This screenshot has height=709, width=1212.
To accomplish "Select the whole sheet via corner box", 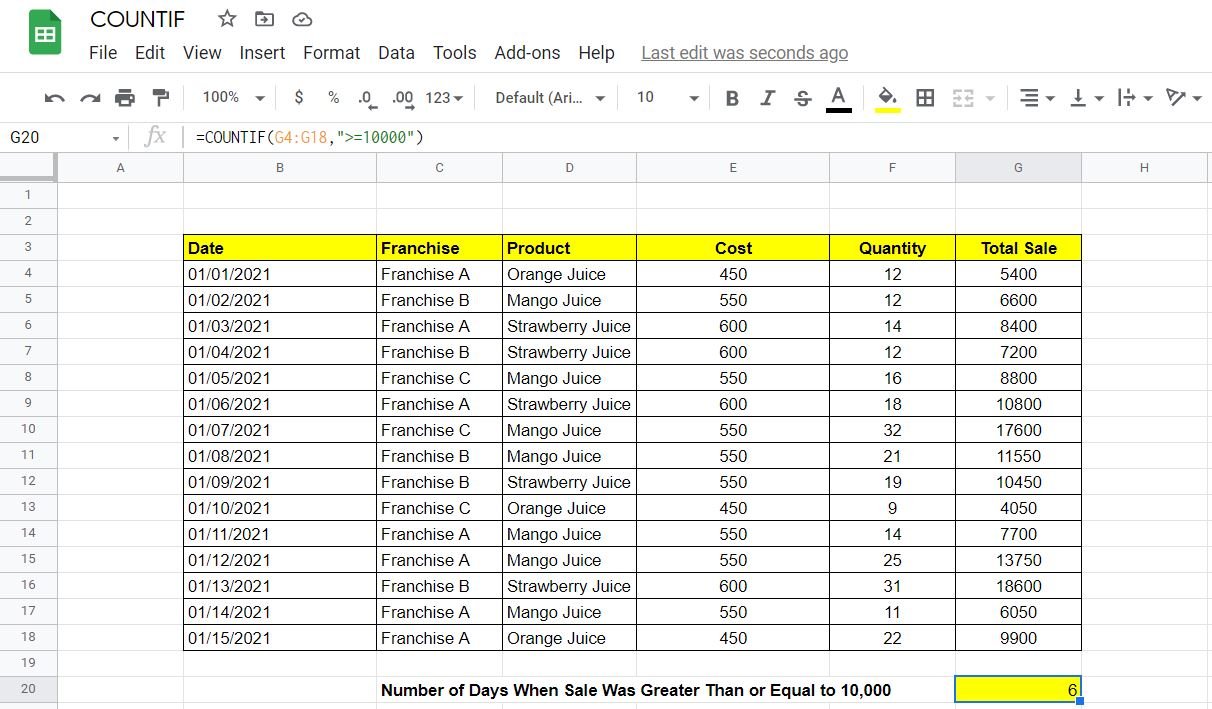I will pos(28,168).
